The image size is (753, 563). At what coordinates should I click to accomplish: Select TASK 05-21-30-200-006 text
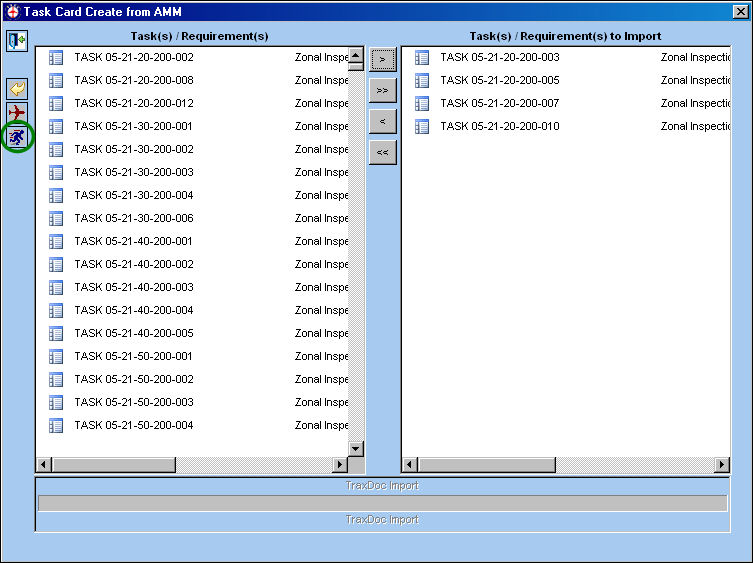point(134,219)
